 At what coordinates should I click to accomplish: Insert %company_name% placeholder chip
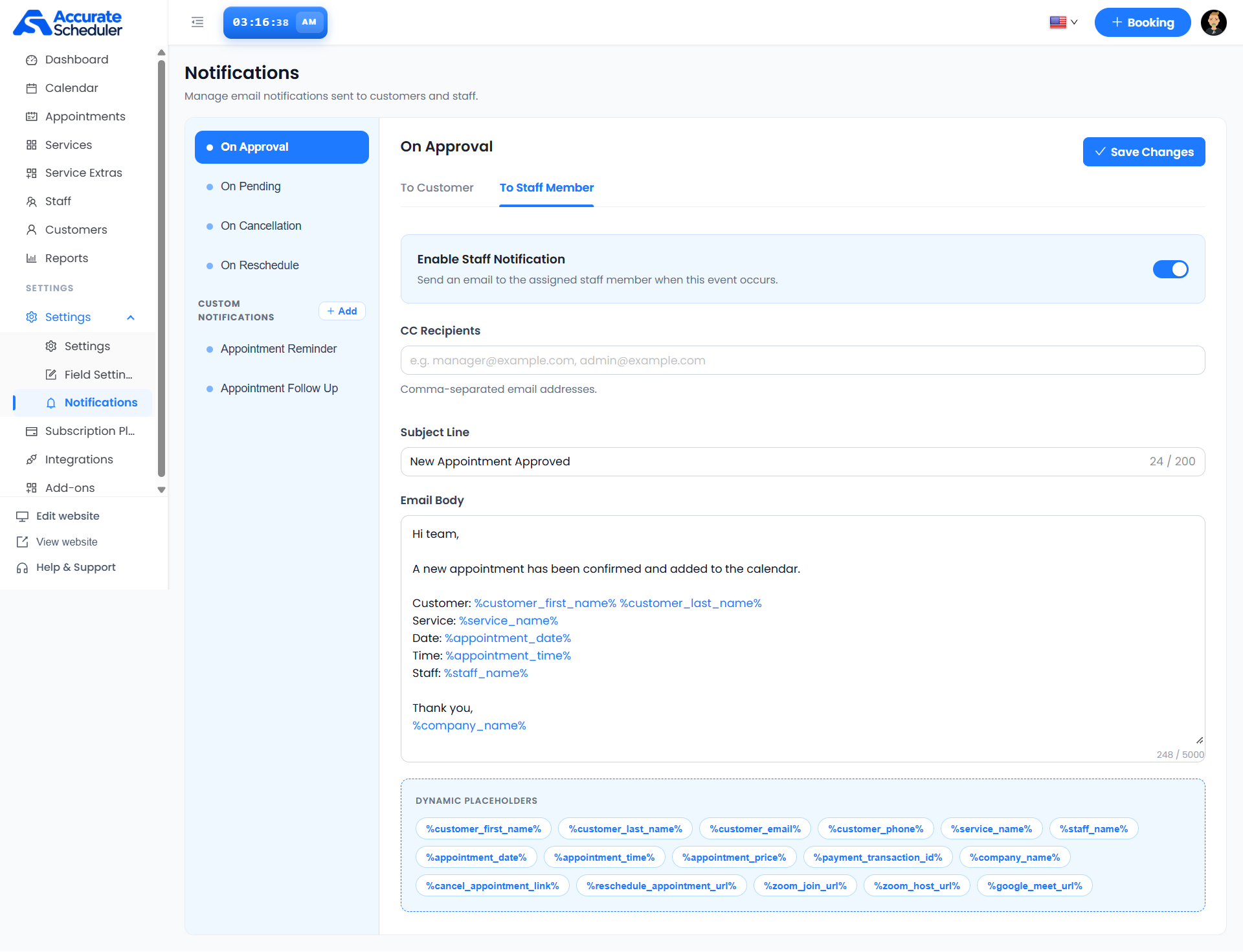[x=1014, y=858]
